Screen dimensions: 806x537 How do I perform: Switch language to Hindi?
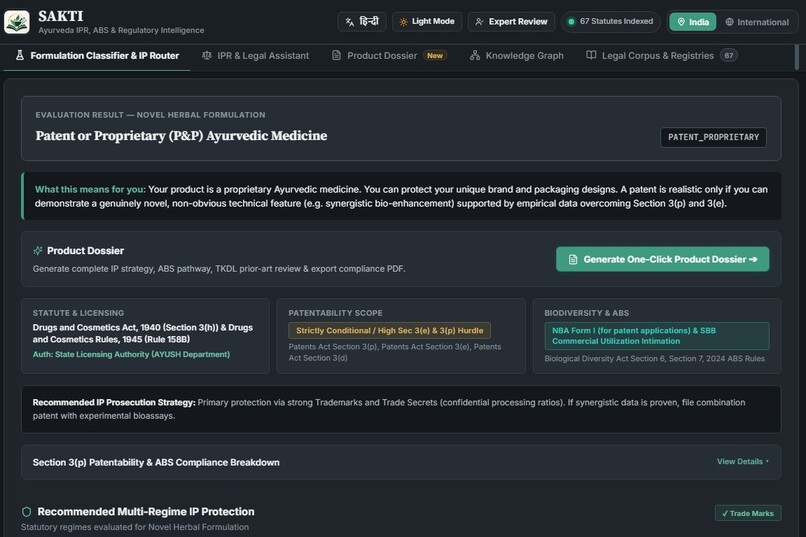pos(362,22)
